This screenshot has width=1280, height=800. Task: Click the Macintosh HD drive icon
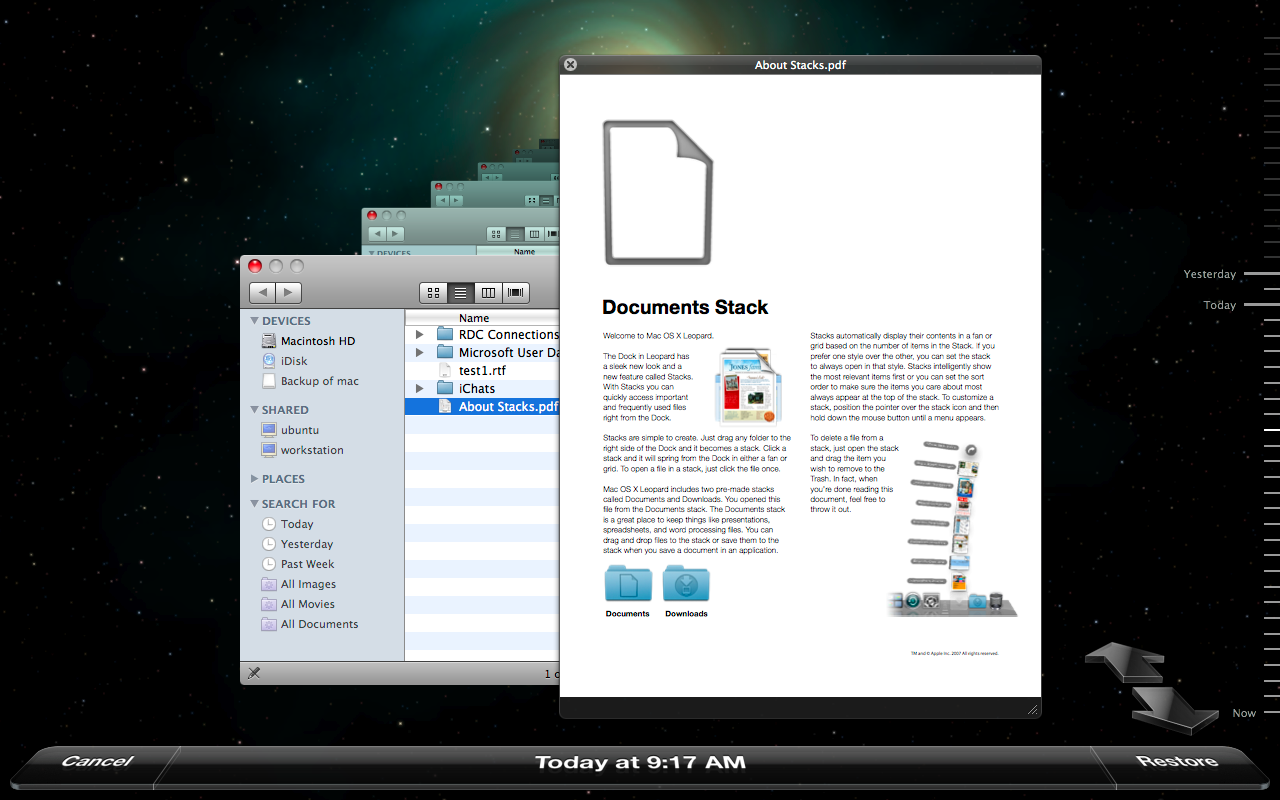269,341
